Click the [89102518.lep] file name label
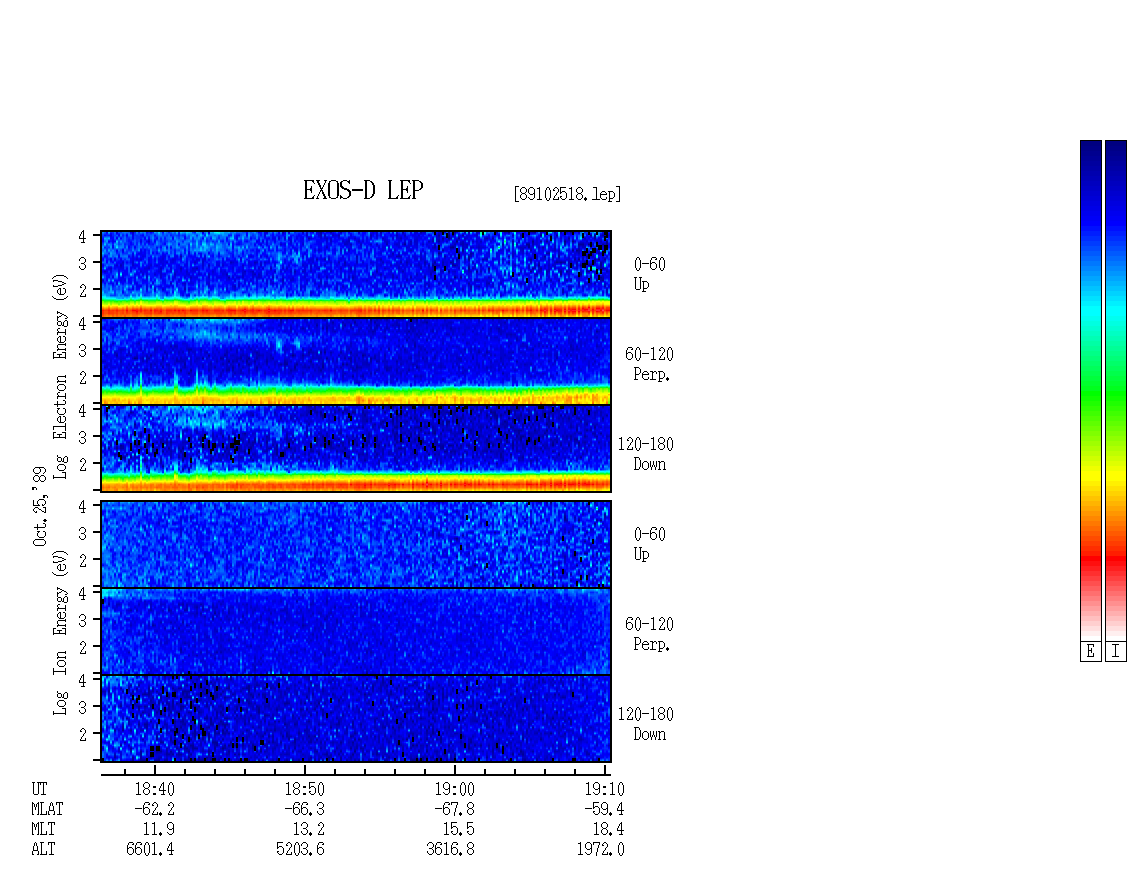This screenshot has height=875, width=1130. (x=567, y=194)
